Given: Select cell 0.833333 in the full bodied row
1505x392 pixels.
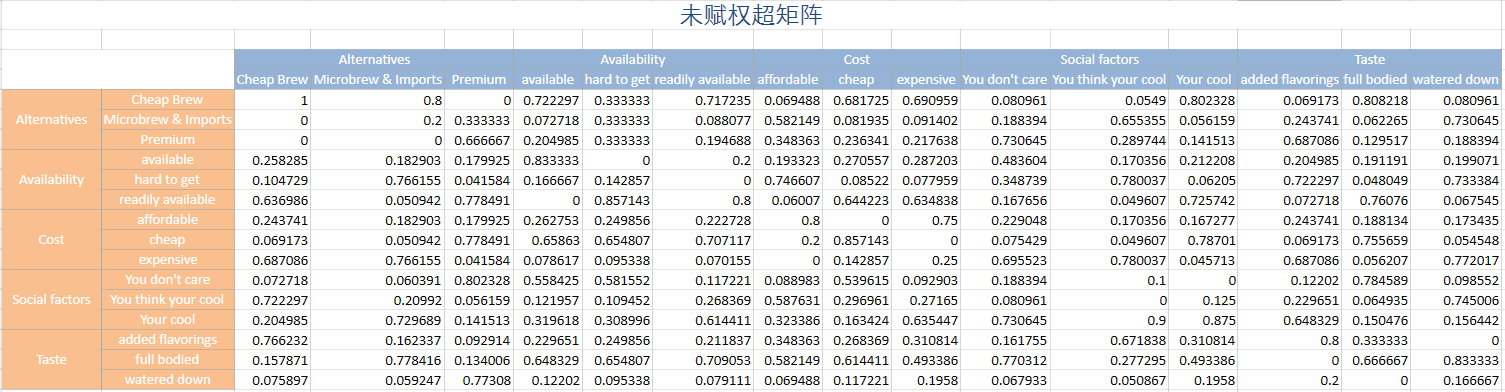Looking at the screenshot, I should point(1456,360).
